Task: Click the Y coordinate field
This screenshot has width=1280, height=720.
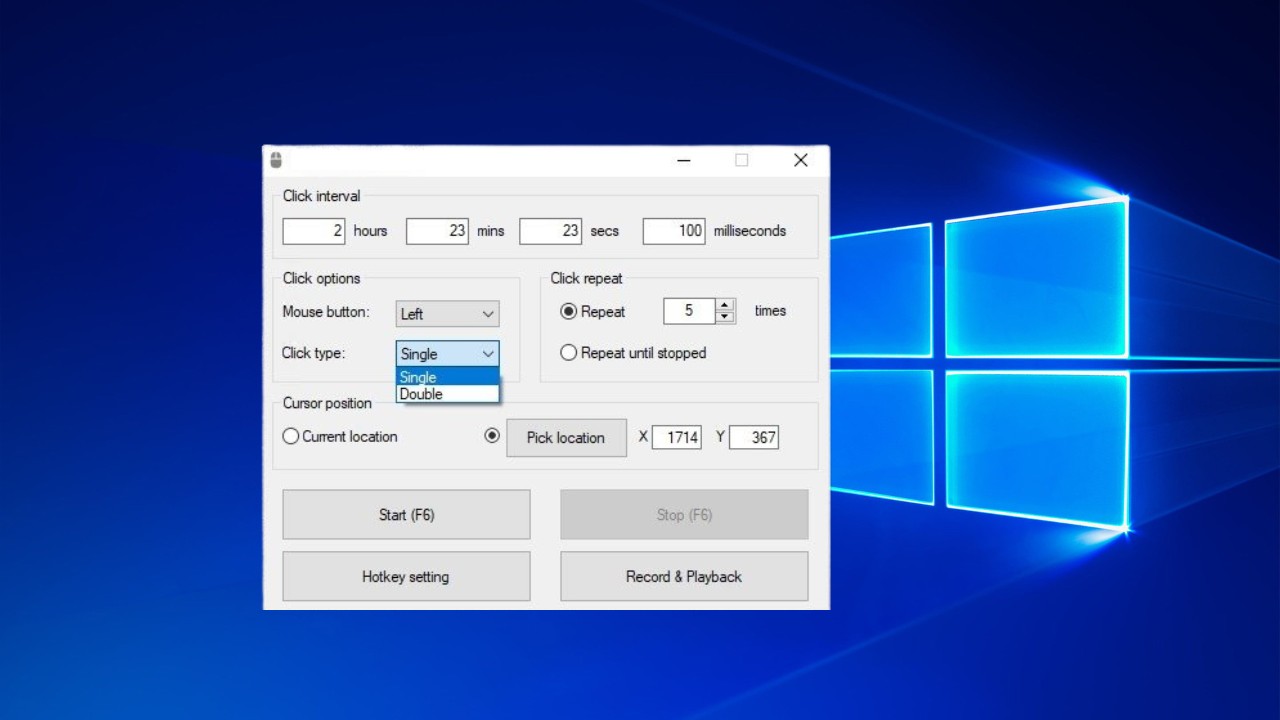Action: [x=754, y=437]
